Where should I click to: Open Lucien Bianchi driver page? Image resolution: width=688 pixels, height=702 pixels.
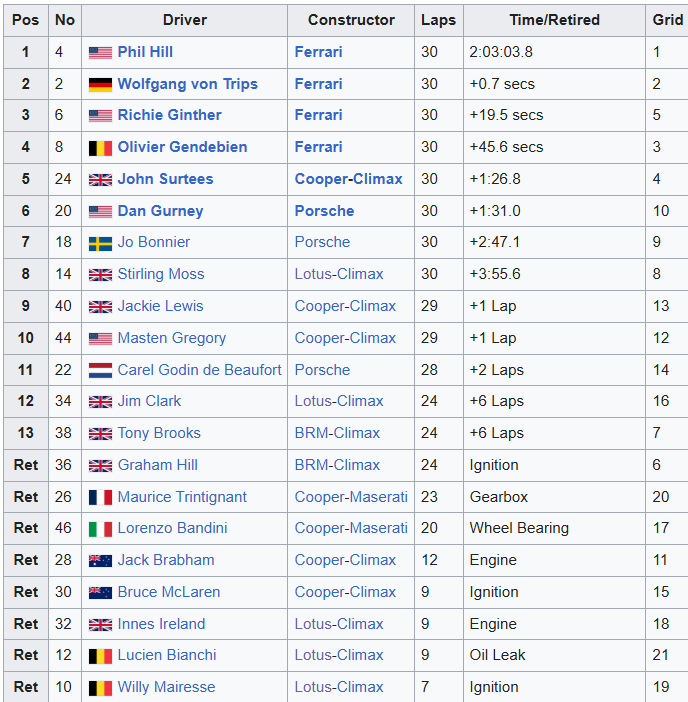167,655
